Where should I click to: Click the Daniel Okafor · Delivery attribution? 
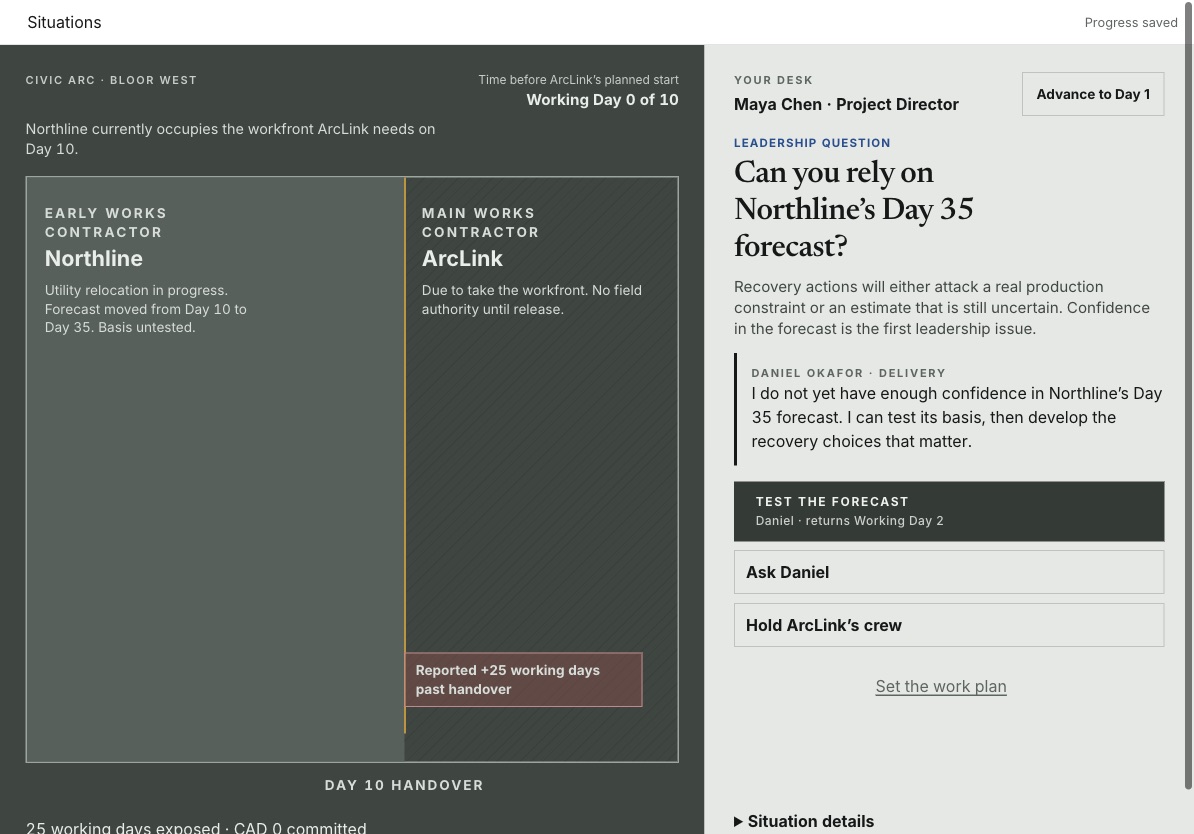point(848,373)
